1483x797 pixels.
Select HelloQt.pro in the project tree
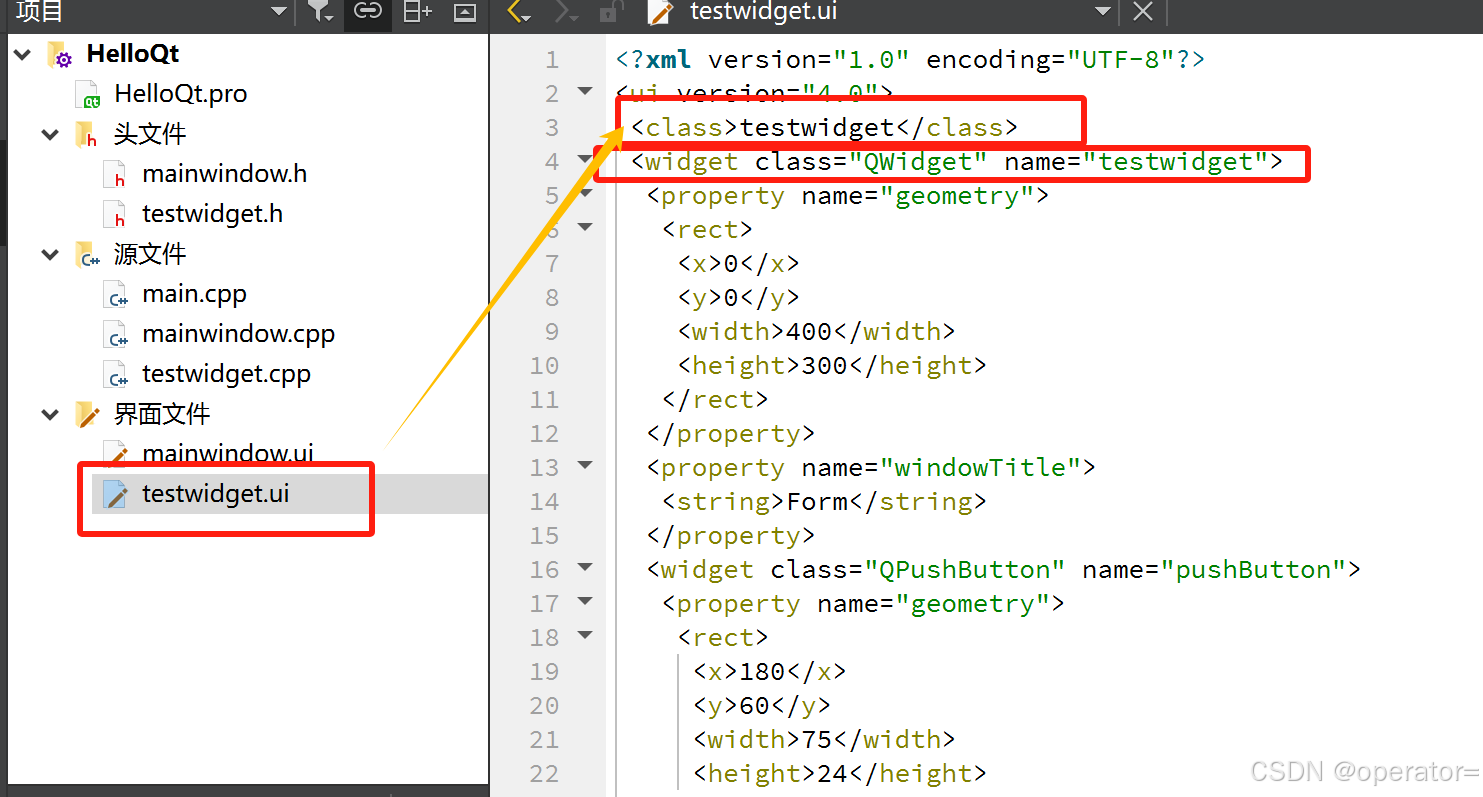coord(180,94)
